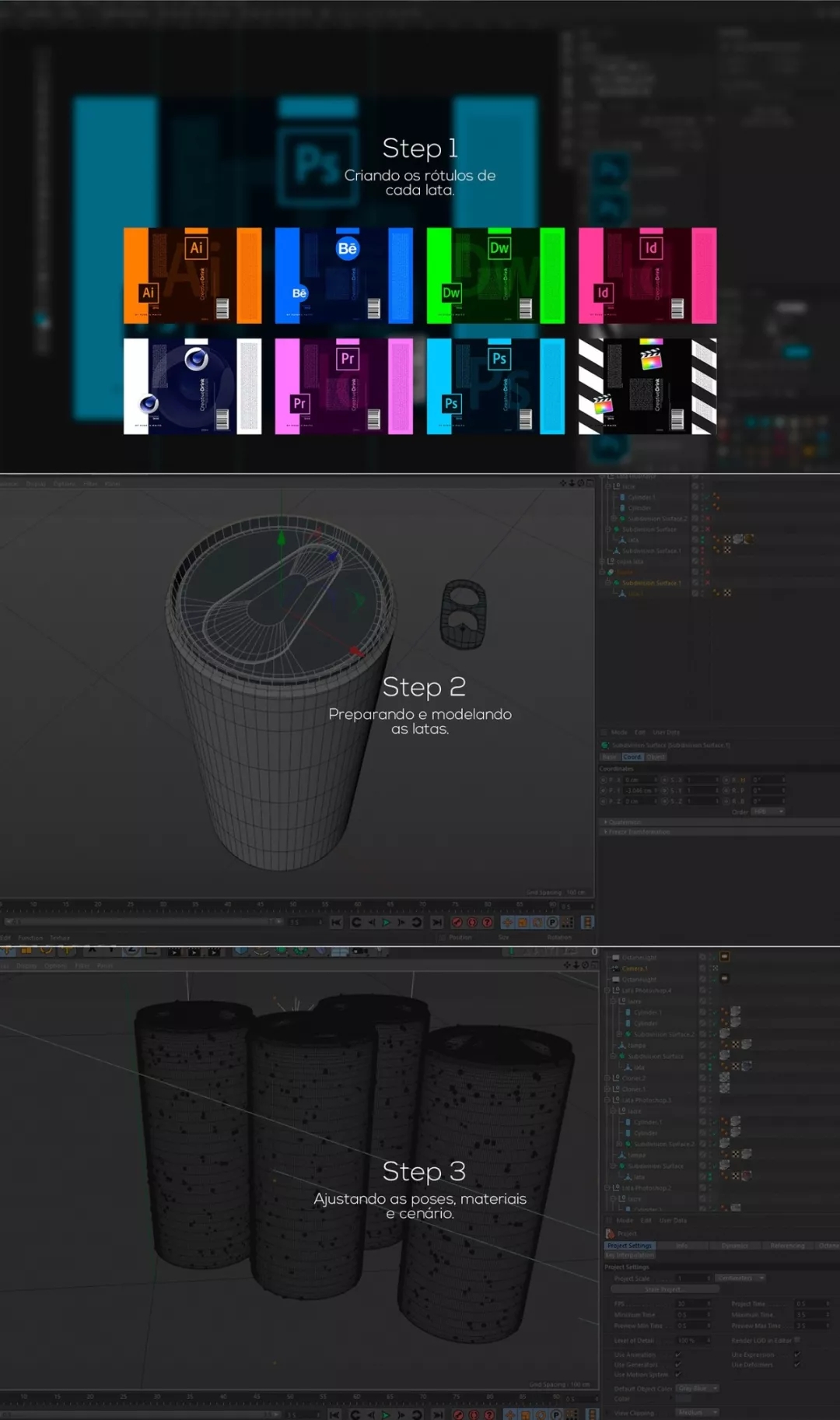The image size is (840, 1420).
Task: Toggle enable checkmark of Subdivision Surface.2, Lata Photoshop.4
Action: [714, 1034]
